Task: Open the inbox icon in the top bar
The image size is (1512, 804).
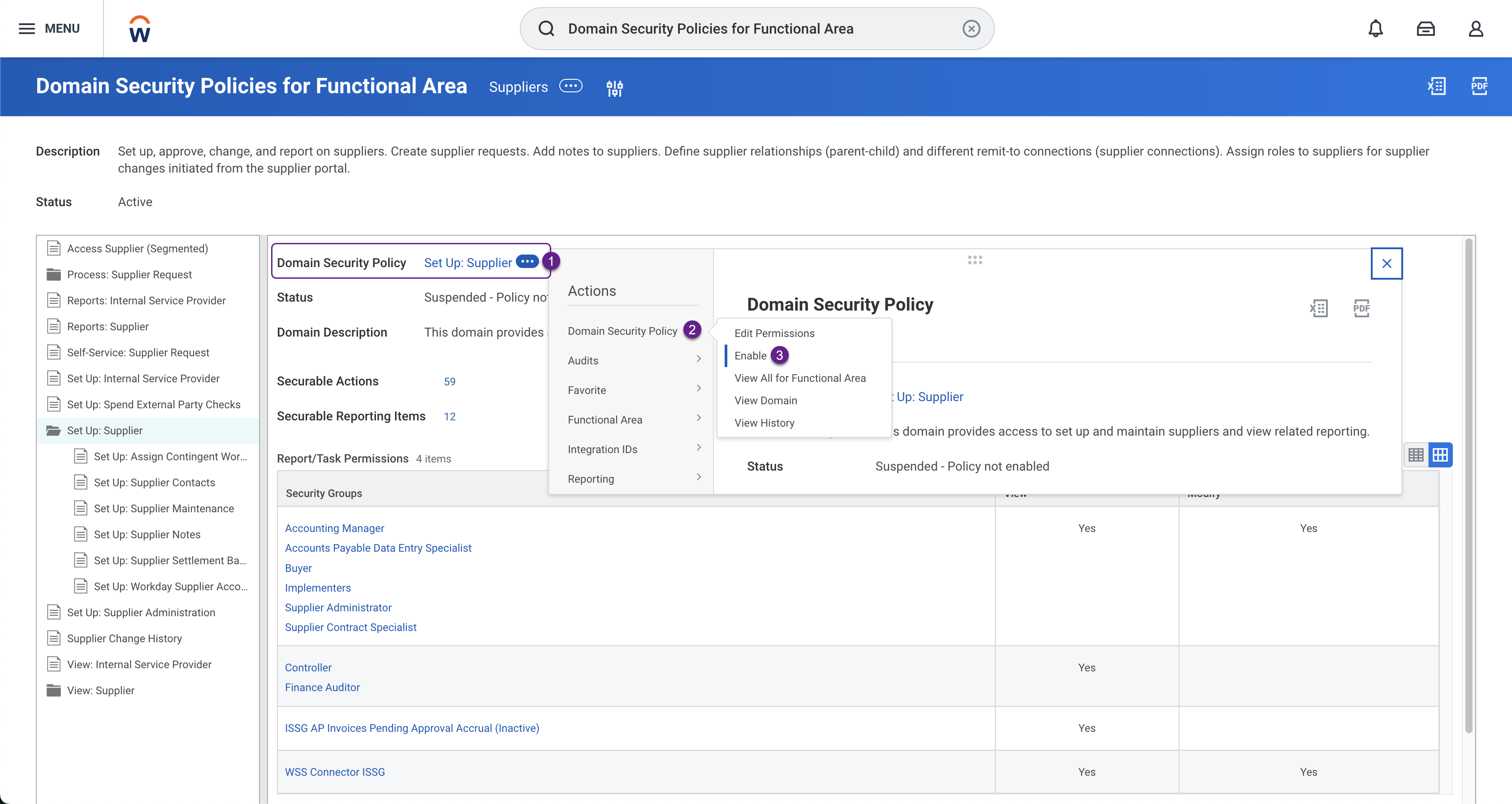Action: [x=1426, y=28]
